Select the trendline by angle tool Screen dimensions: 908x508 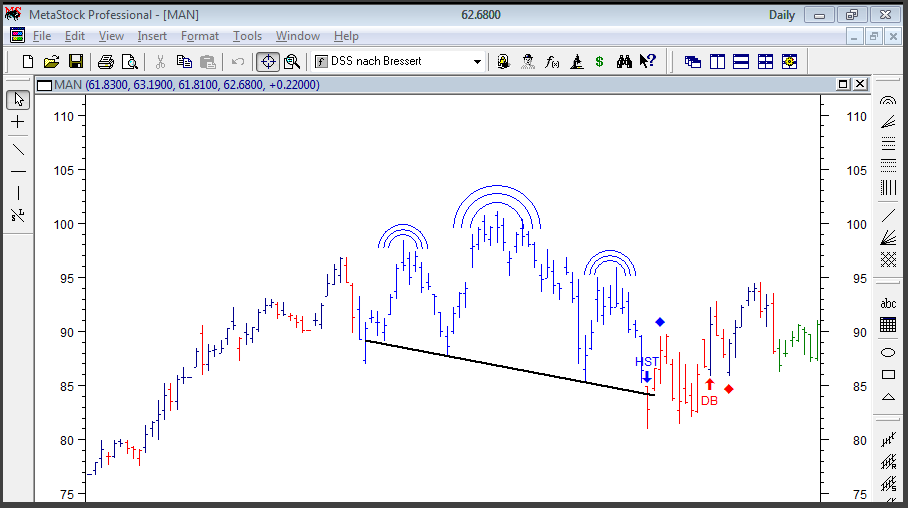pyautogui.click(x=18, y=215)
